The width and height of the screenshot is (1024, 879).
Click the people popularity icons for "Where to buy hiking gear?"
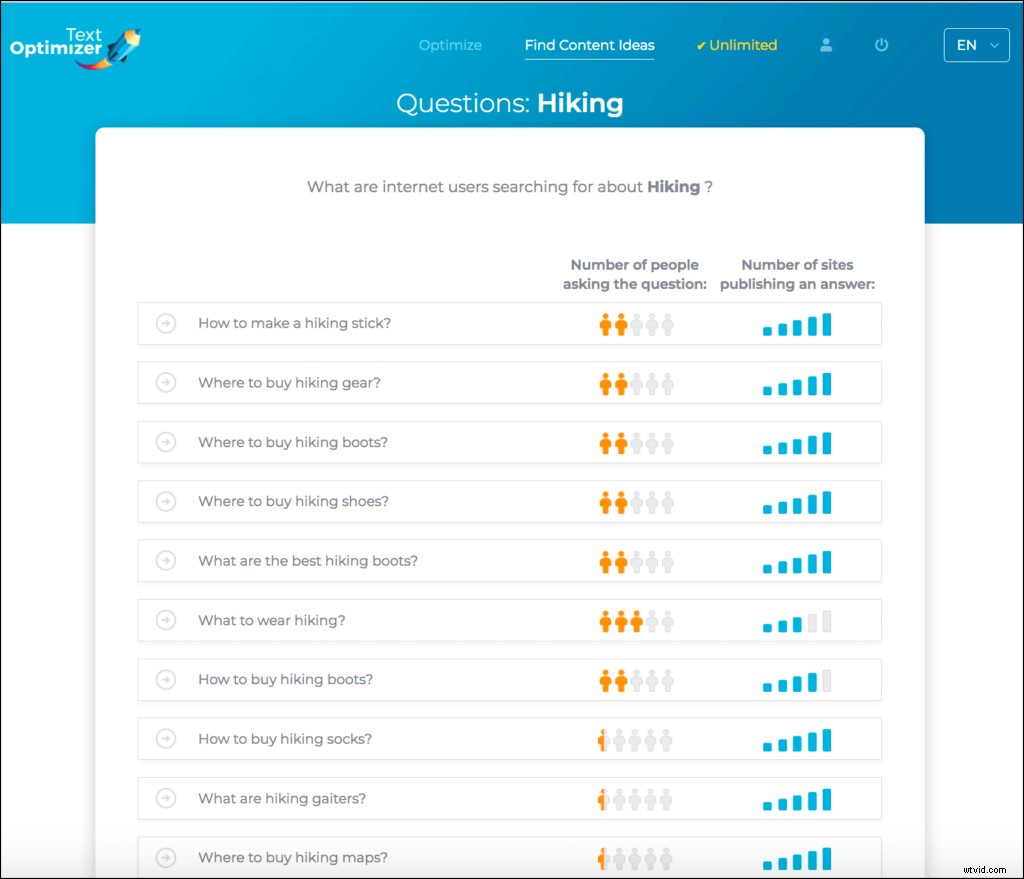(x=636, y=383)
